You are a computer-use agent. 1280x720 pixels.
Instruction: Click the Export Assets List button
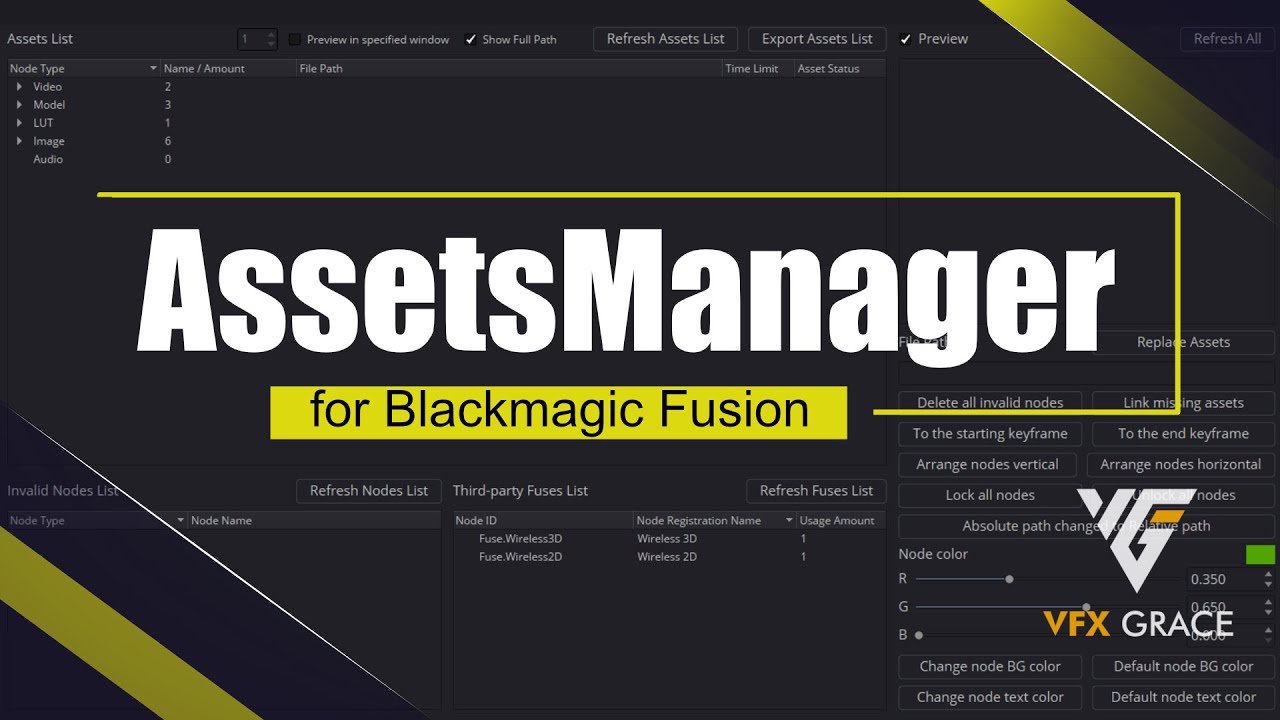(817, 39)
